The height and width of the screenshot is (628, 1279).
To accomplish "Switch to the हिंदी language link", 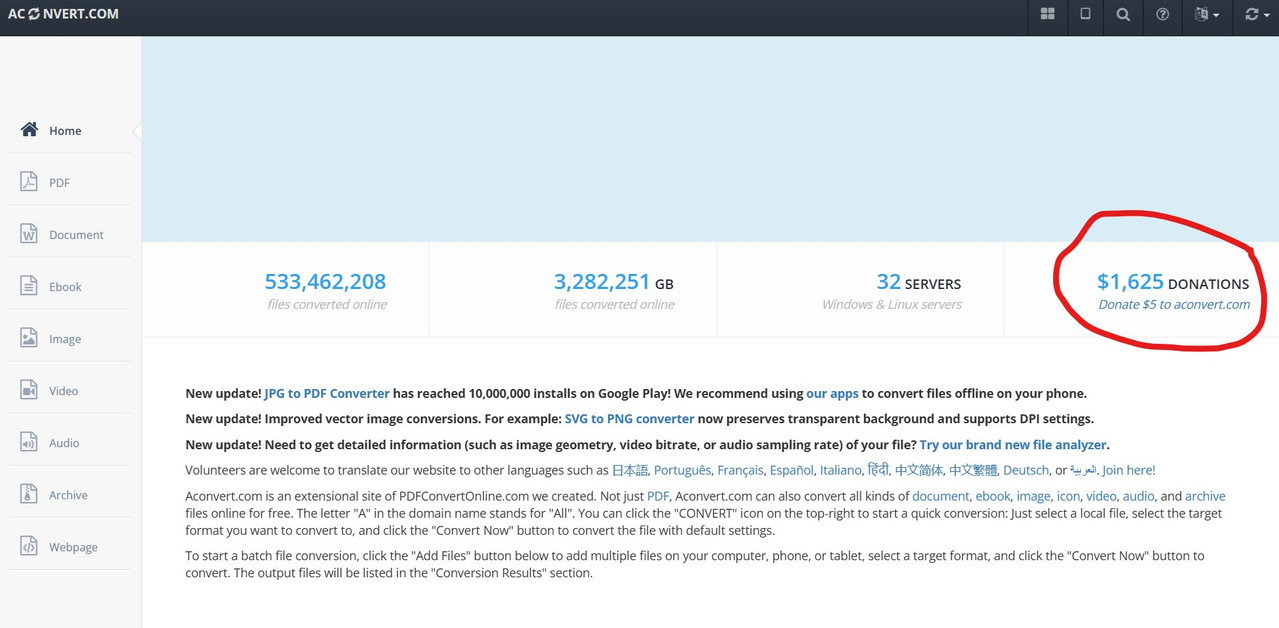I will (878, 470).
